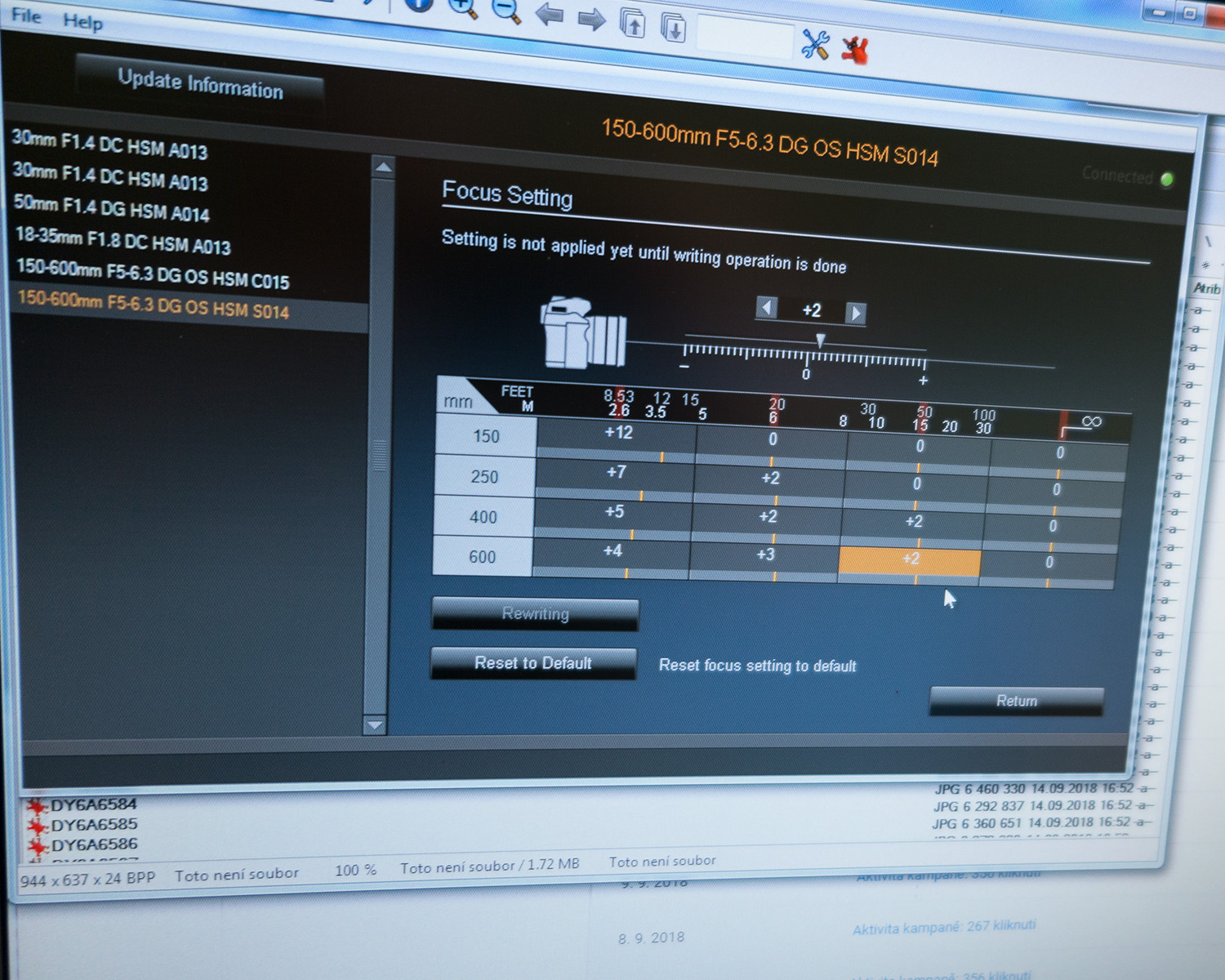Go to next image with right arrow
Image resolution: width=1225 pixels, height=980 pixels.
591,18
